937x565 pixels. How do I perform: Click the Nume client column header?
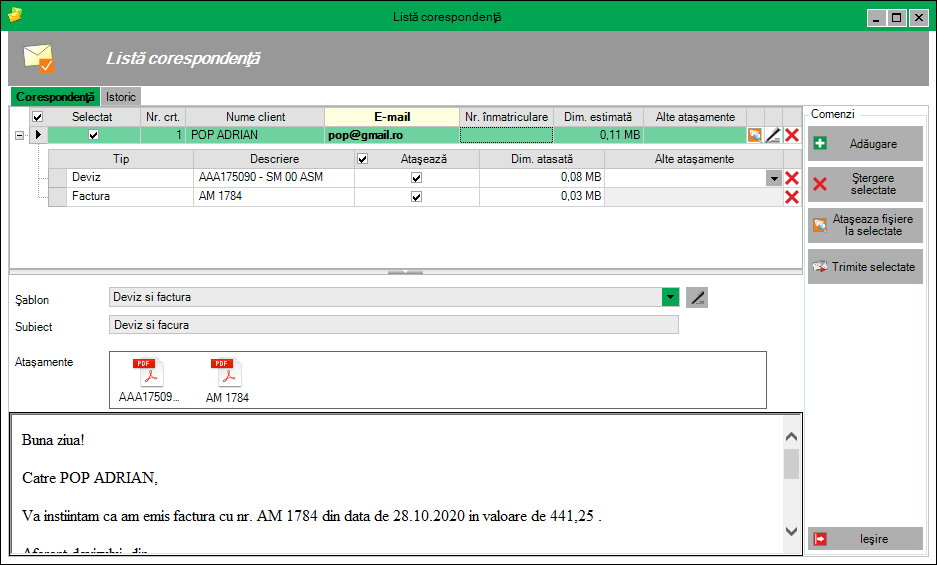click(x=255, y=117)
